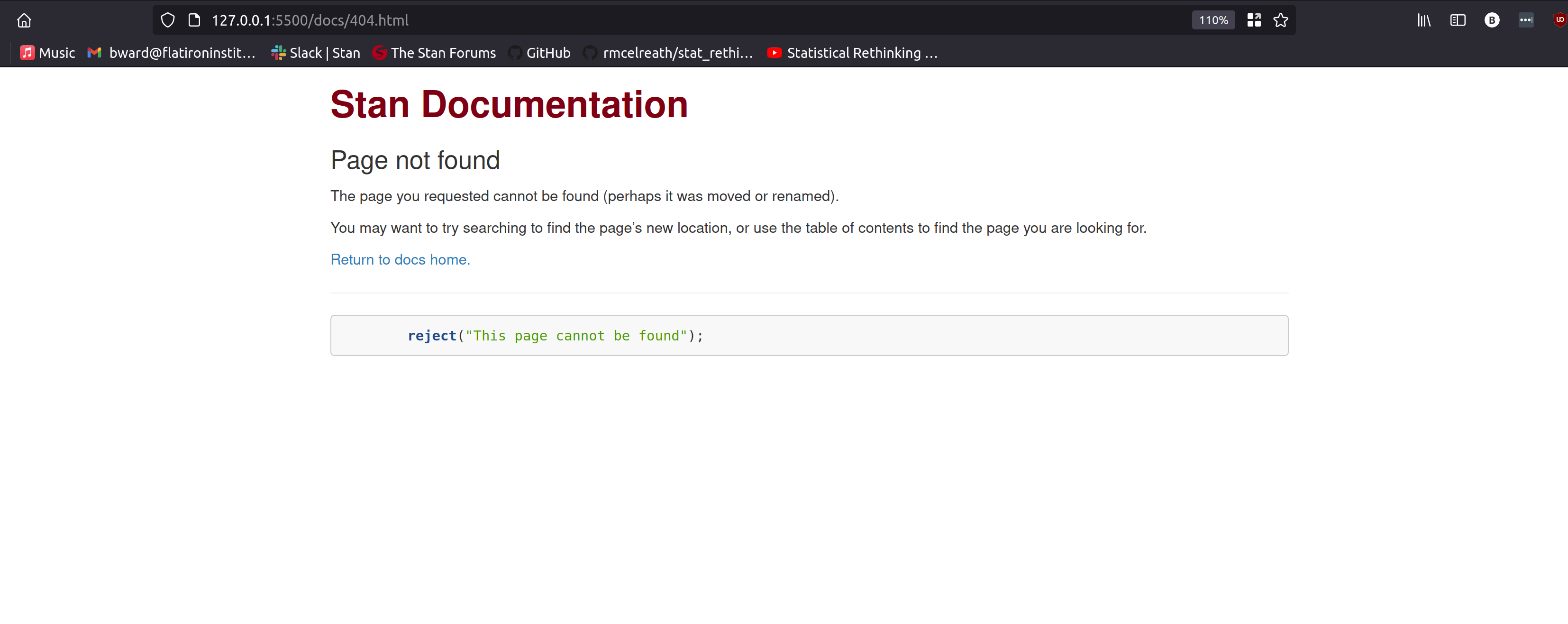Open The Stan Forums bookmark
The width and height of the screenshot is (1568, 624).
434,53
